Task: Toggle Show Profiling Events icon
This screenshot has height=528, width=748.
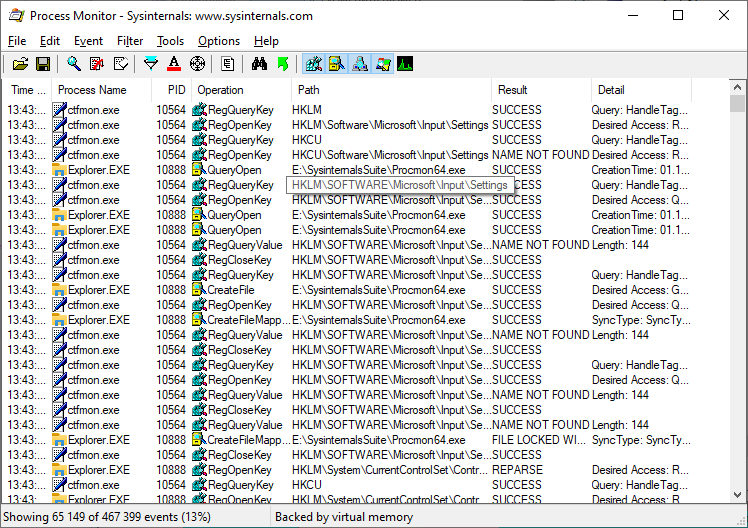Action: tap(405, 64)
